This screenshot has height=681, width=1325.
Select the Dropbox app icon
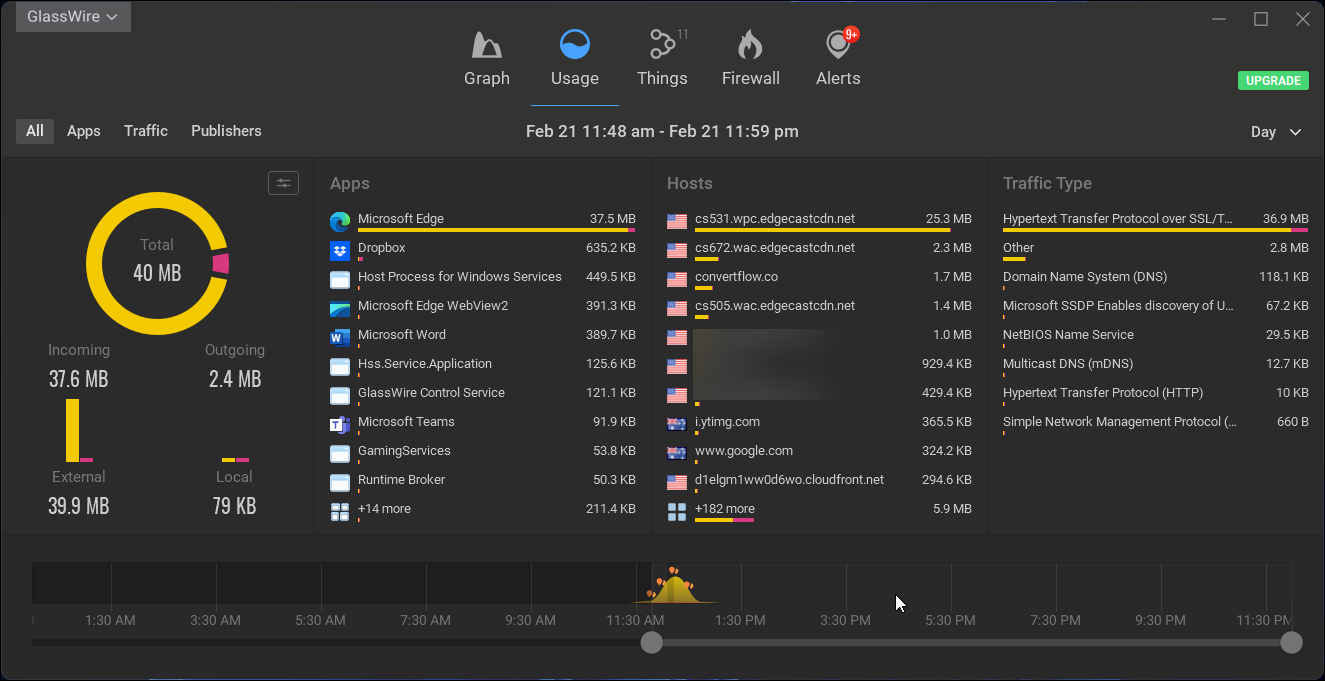[340, 249]
